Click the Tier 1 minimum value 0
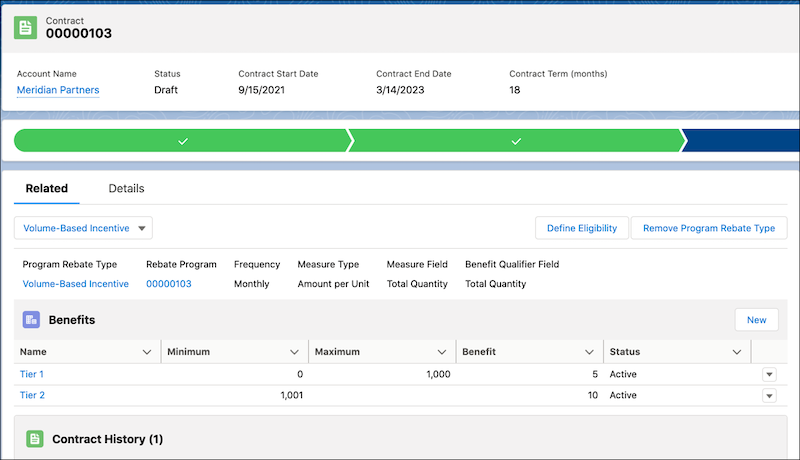The height and width of the screenshot is (460, 800). coord(300,374)
